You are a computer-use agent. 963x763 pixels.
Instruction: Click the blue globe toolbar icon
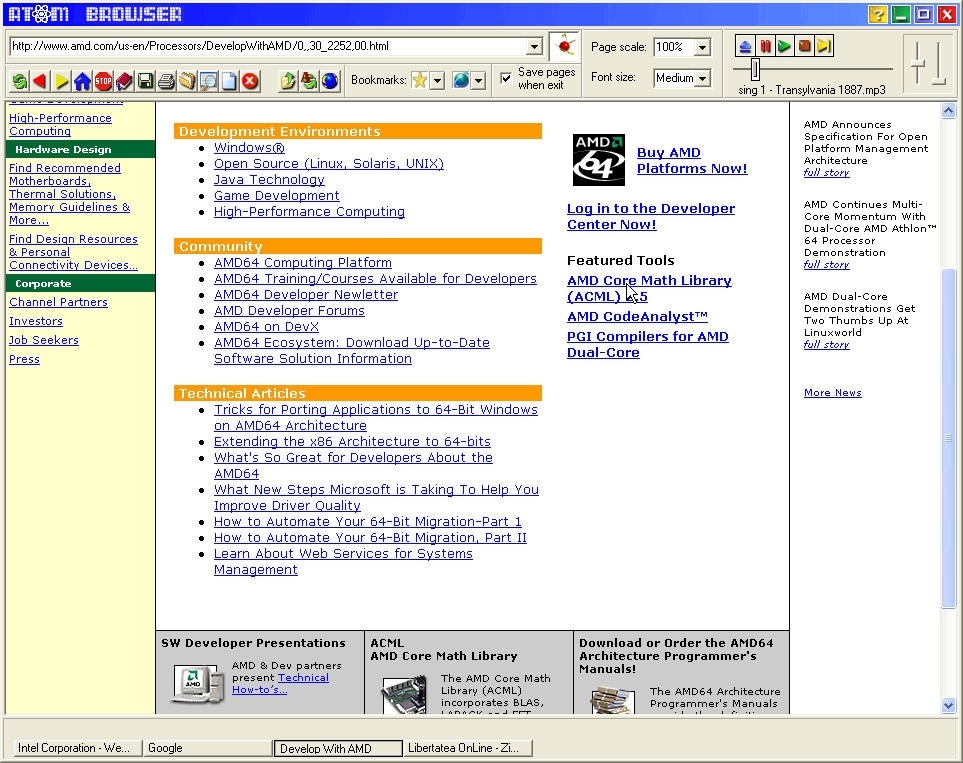[330, 81]
